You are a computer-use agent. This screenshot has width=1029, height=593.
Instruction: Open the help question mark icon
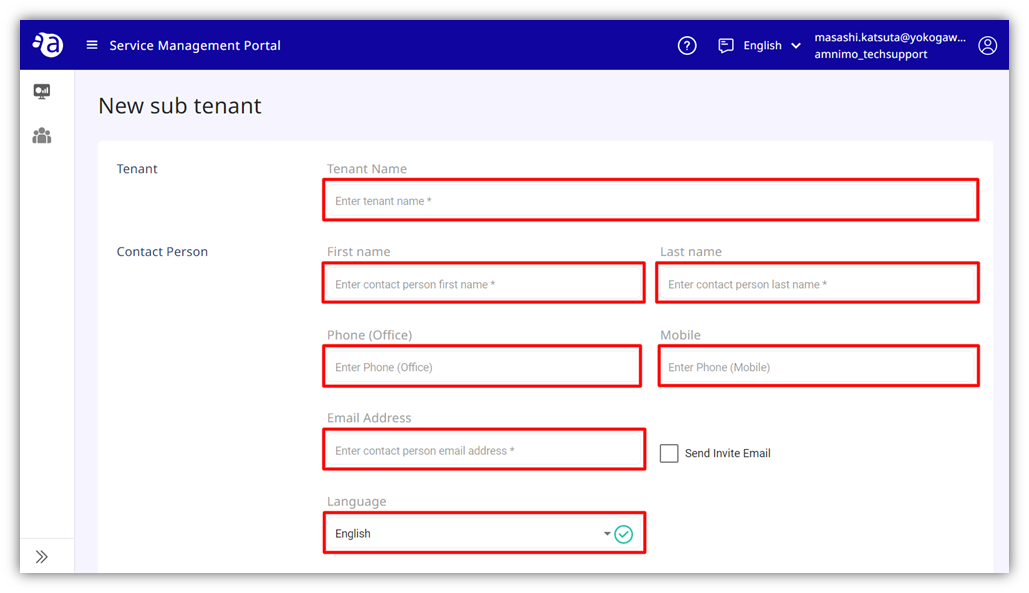click(x=686, y=45)
